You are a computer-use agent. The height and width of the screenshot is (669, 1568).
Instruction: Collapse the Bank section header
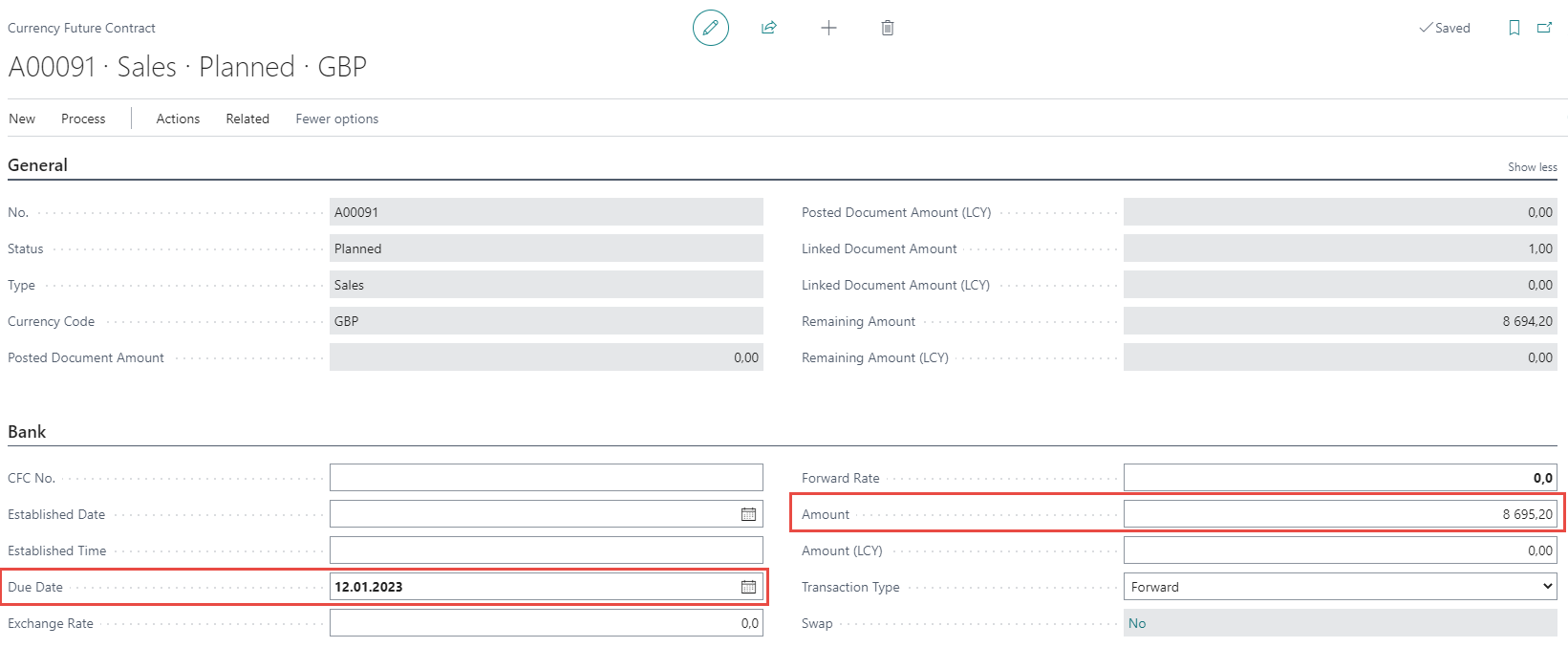pos(27,432)
